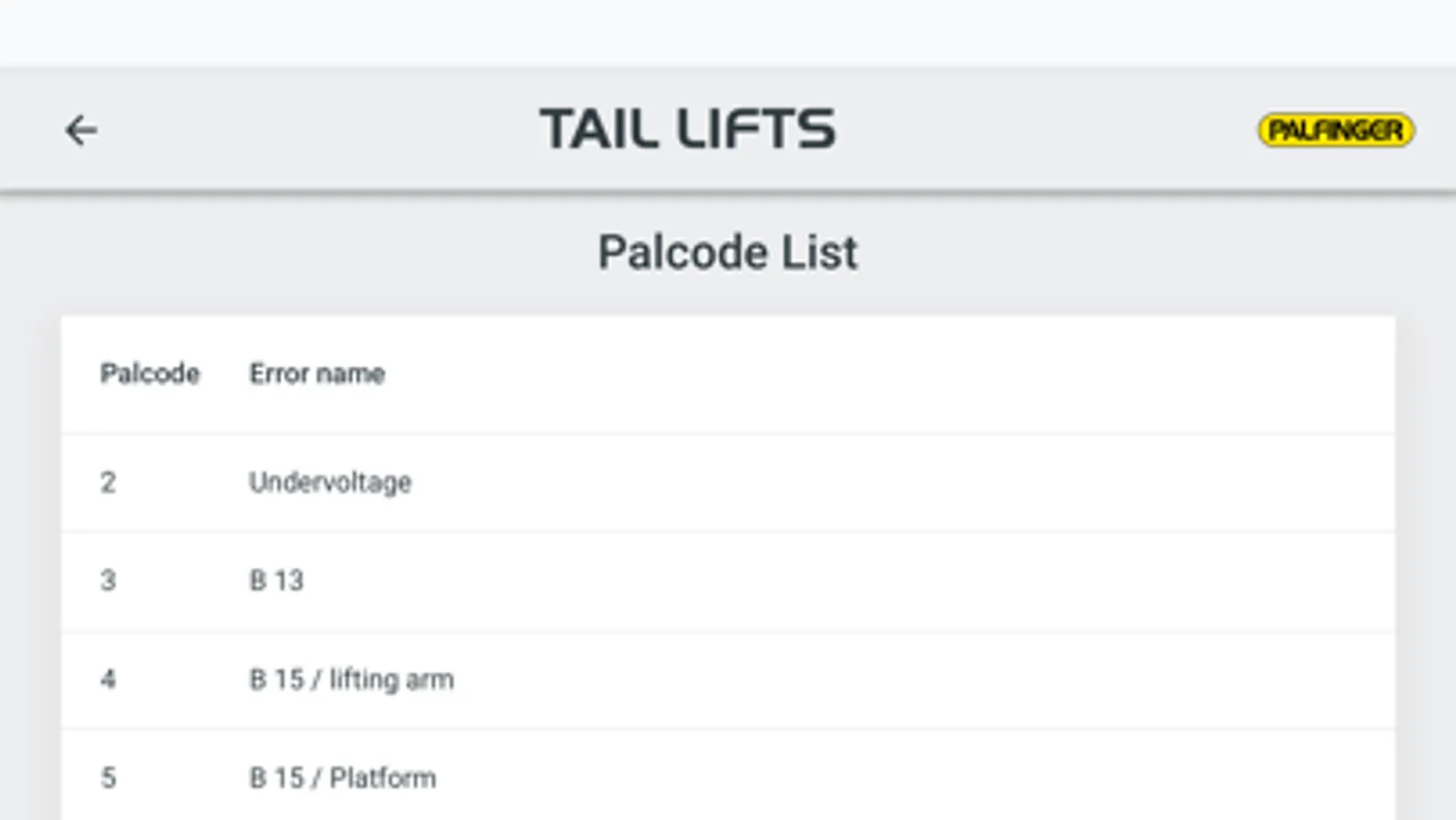This screenshot has height=820, width=1456.
Task: Click palcode number 2 in the list
Action: pyautogui.click(x=108, y=482)
